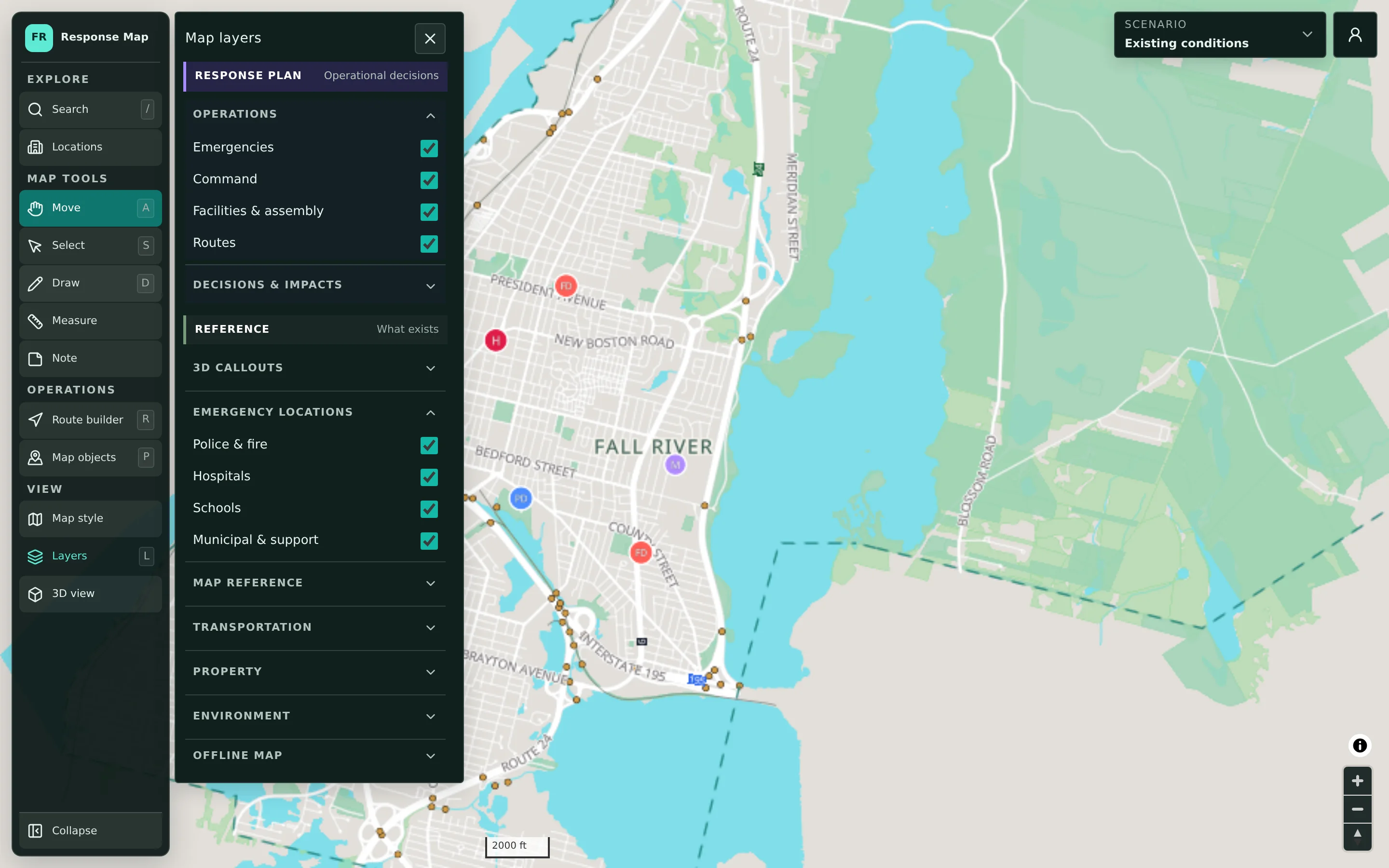Viewport: 1389px width, 868px height.
Task: Select the Draw tool
Action: point(91,283)
